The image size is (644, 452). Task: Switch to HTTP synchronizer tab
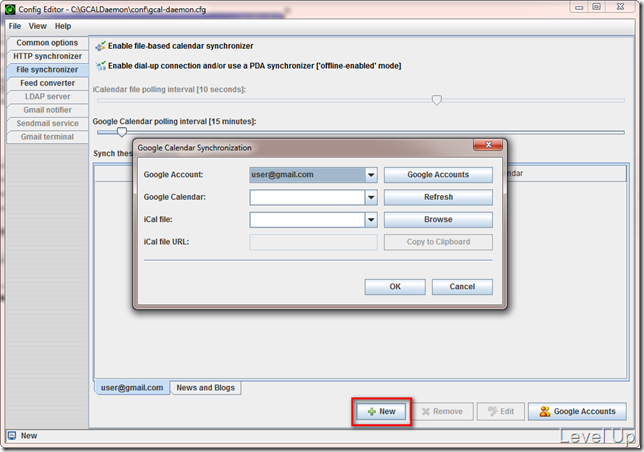click(x=47, y=56)
